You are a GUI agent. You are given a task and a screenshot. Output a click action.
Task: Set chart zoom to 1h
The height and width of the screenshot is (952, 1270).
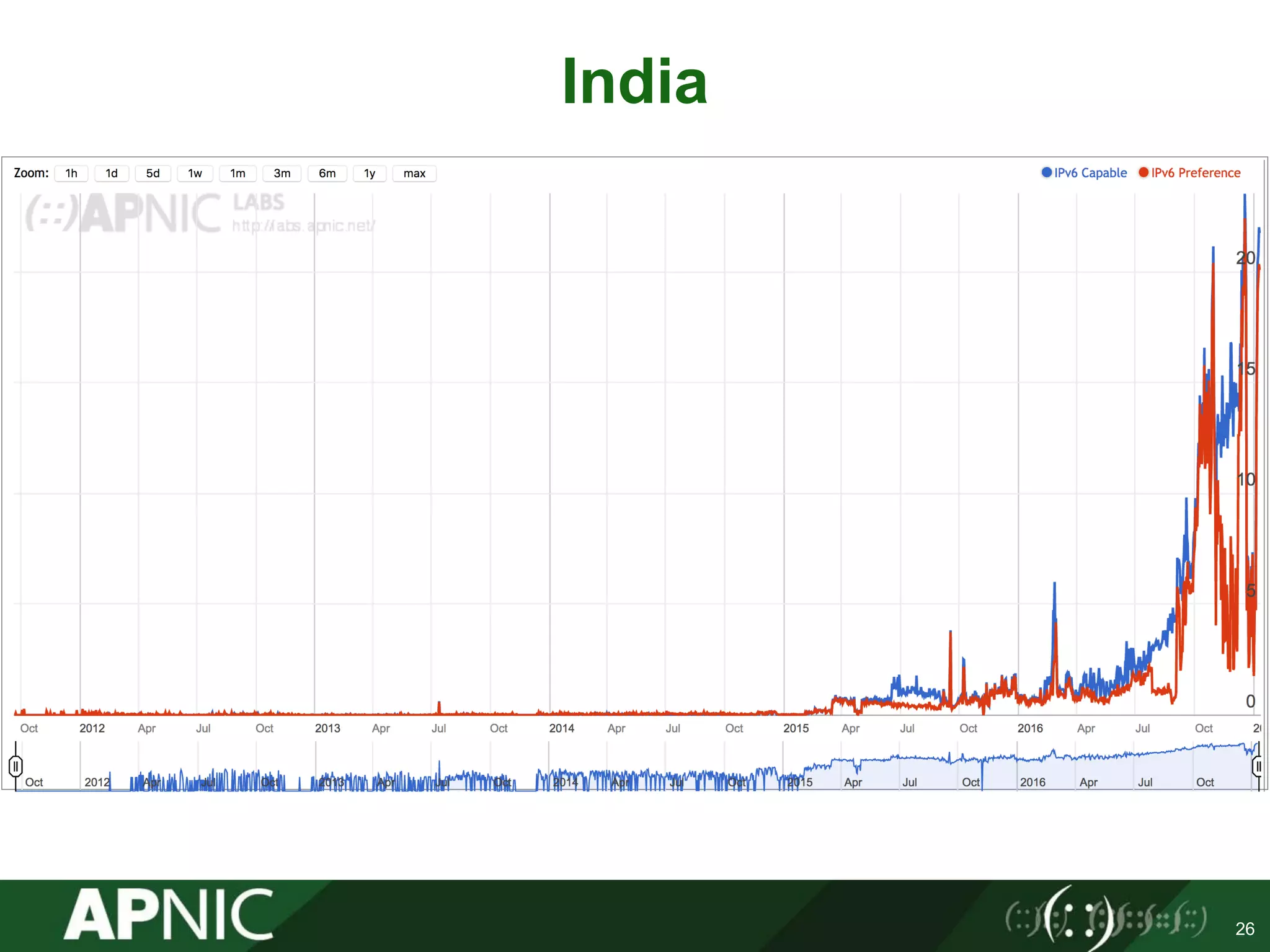coord(71,174)
